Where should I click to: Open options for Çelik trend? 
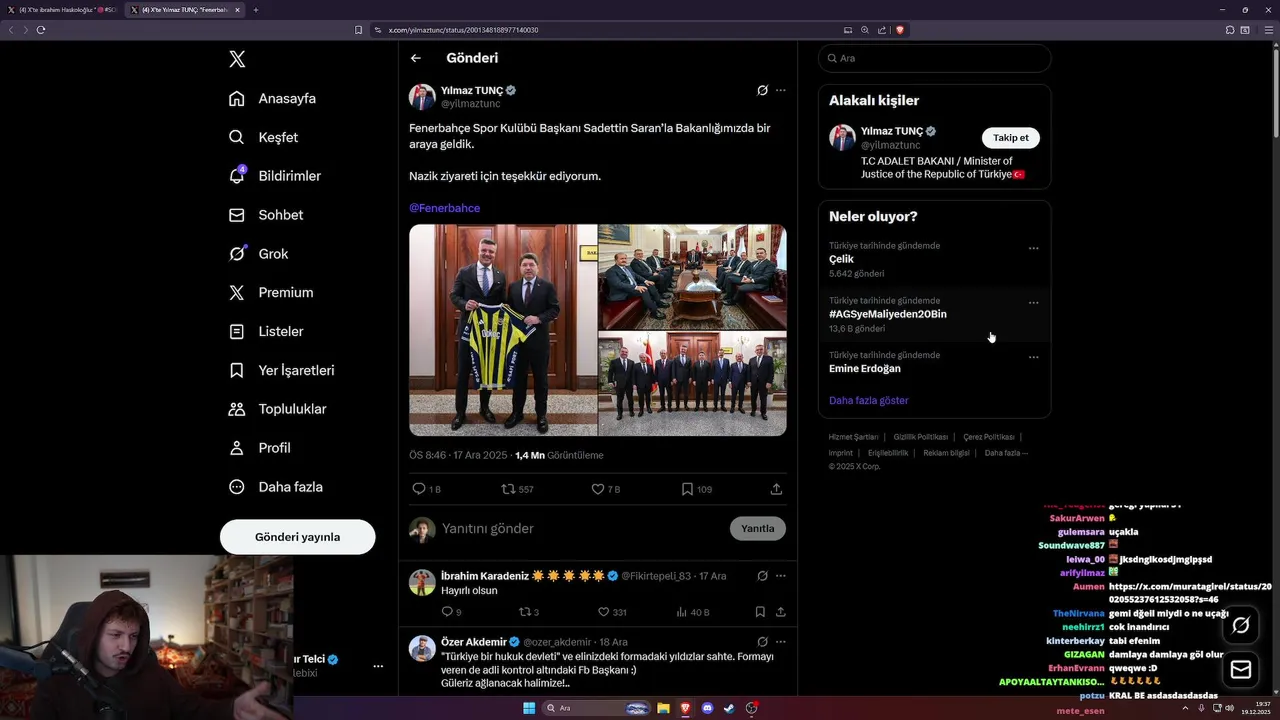coord(1034,248)
